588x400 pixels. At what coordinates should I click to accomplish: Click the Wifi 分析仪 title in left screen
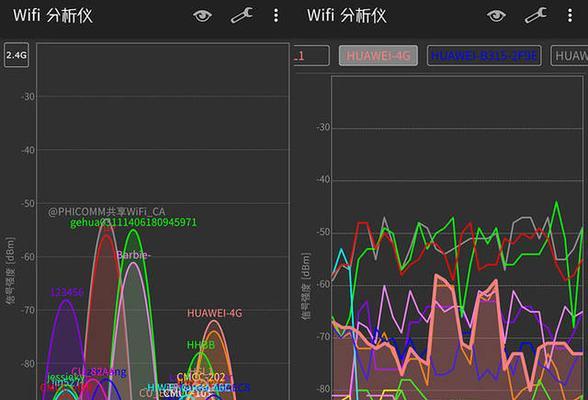(x=53, y=16)
